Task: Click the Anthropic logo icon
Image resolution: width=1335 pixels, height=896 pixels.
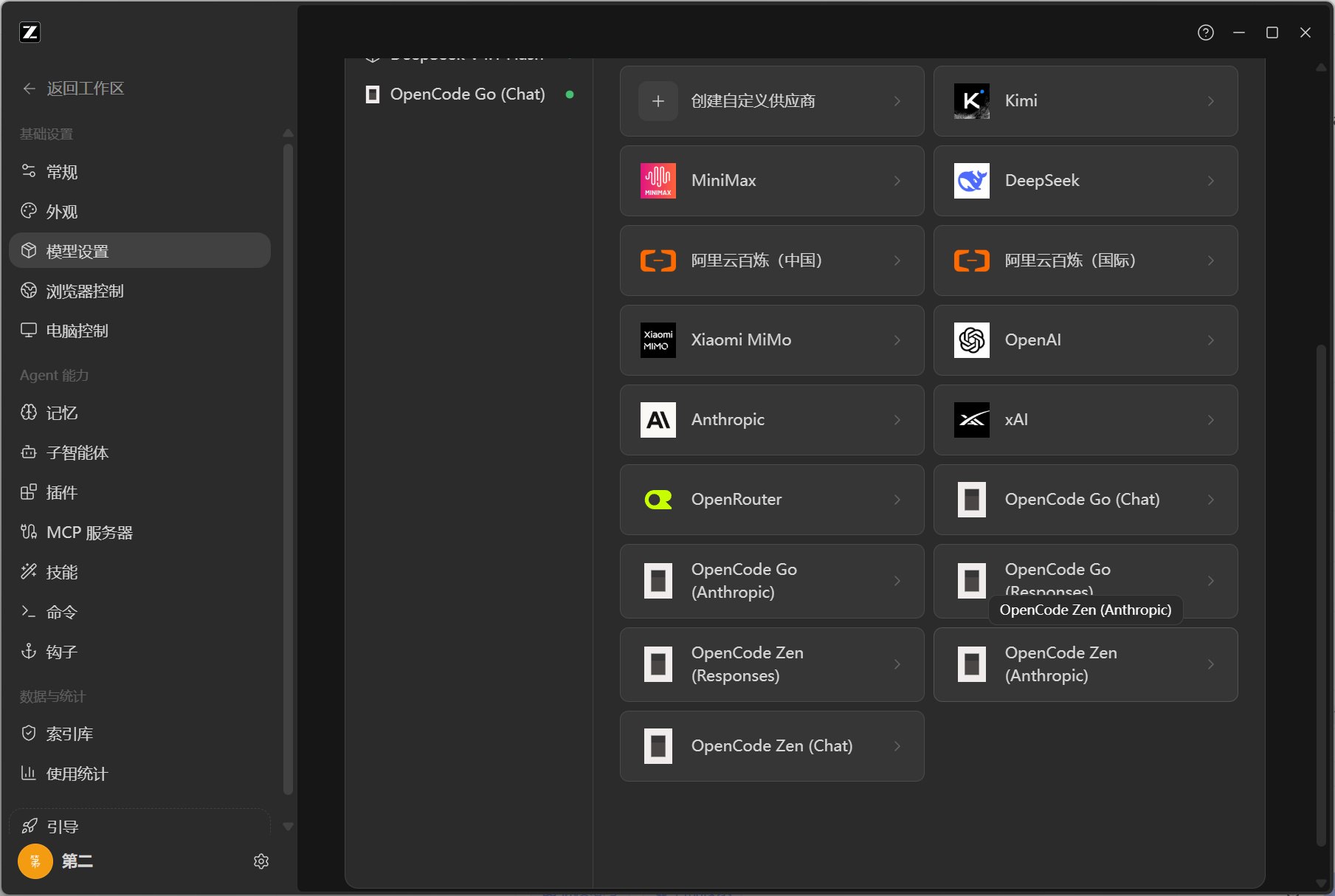Action: click(x=658, y=420)
